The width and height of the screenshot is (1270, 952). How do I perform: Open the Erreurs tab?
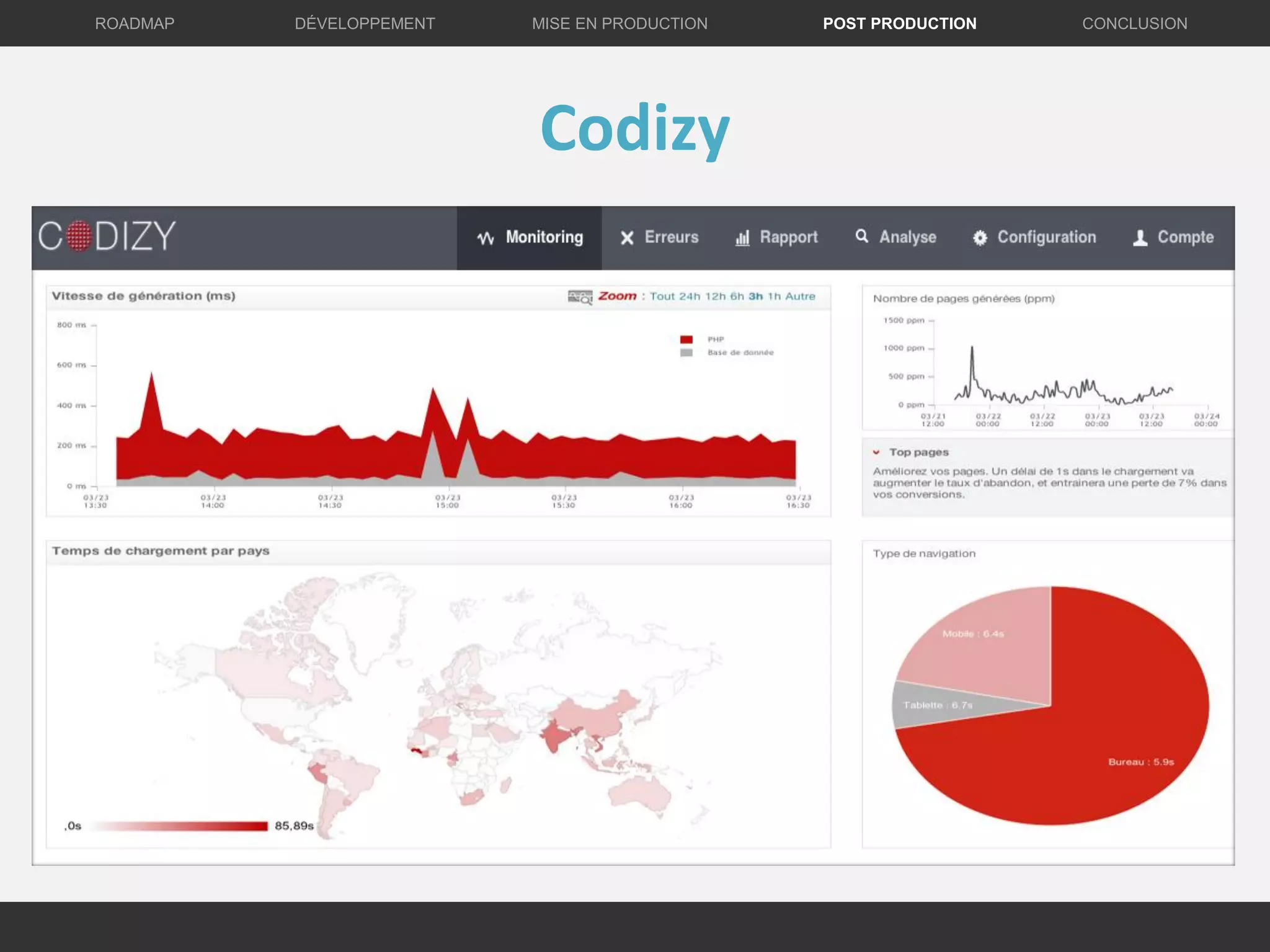pos(659,238)
